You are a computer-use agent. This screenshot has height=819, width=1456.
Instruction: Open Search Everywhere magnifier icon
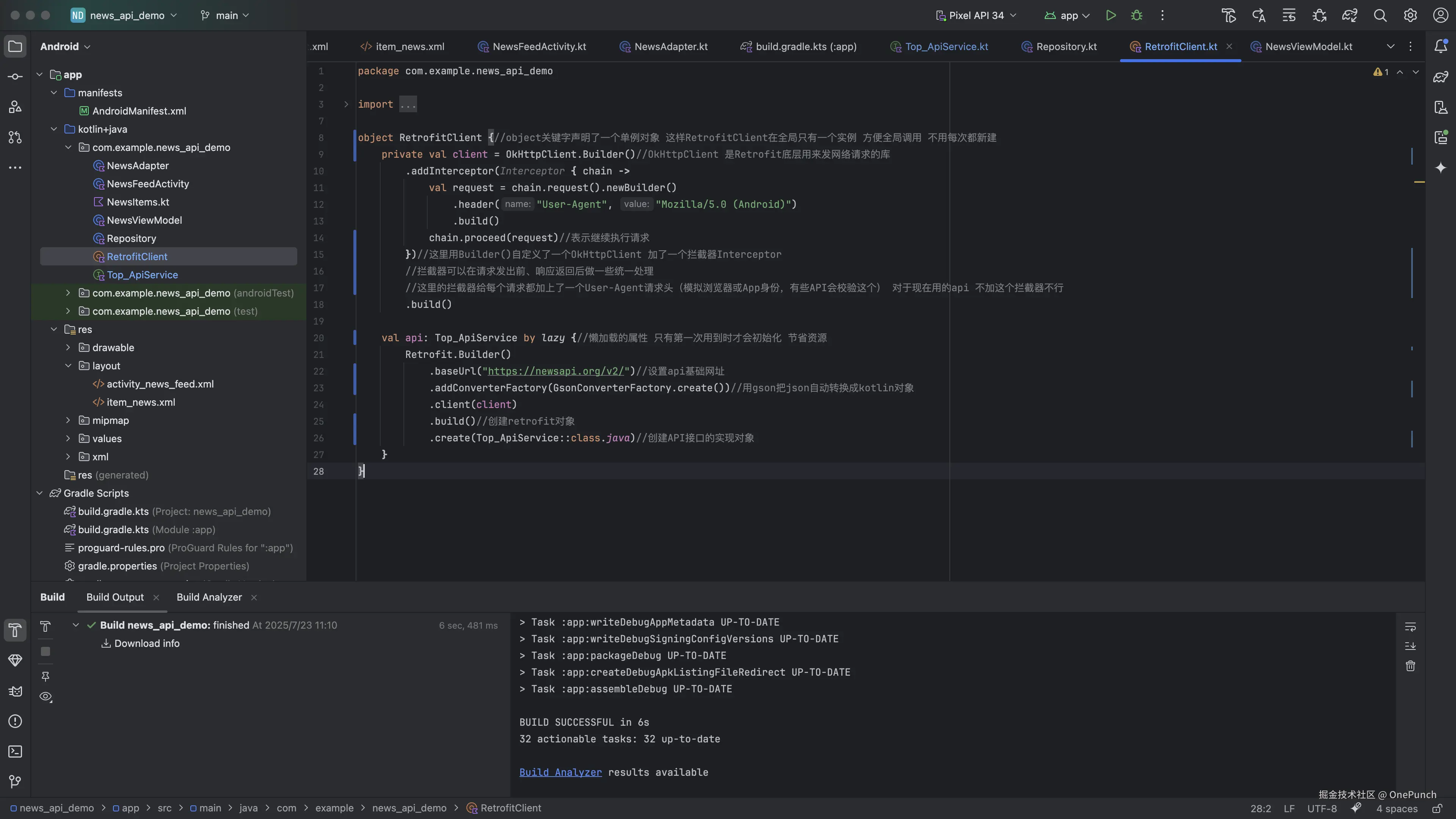coord(1380,15)
